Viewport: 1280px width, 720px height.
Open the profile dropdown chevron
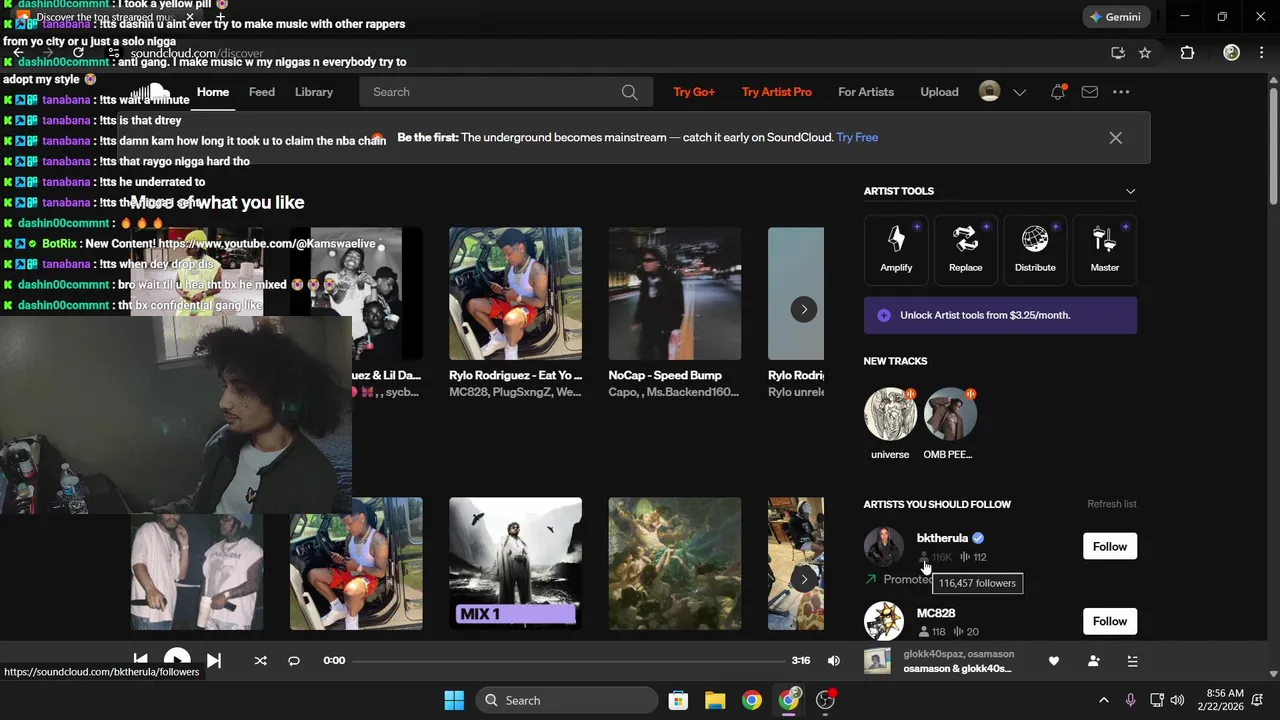click(x=1019, y=92)
